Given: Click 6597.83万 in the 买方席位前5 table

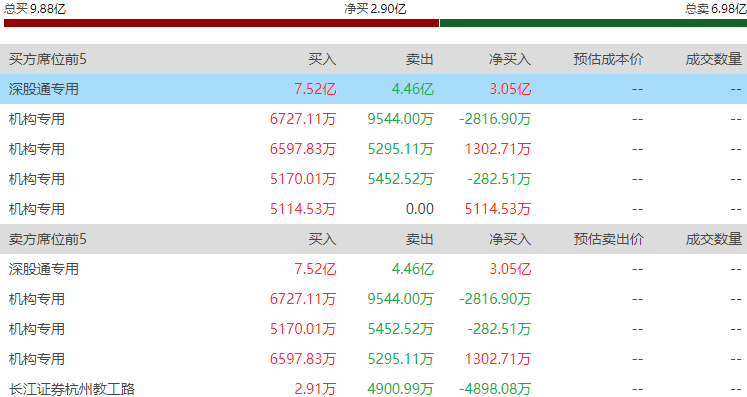Looking at the screenshot, I should pyautogui.click(x=303, y=149).
